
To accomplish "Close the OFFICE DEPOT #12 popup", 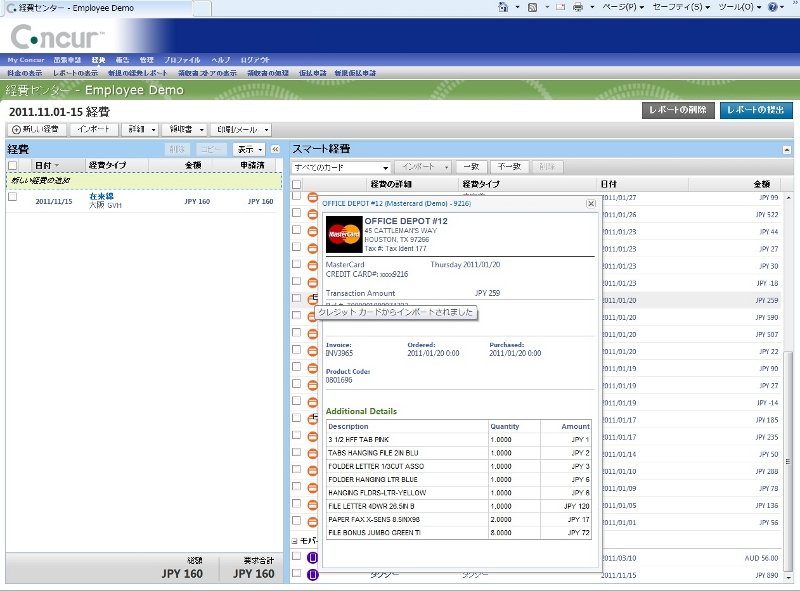I will 591,204.
